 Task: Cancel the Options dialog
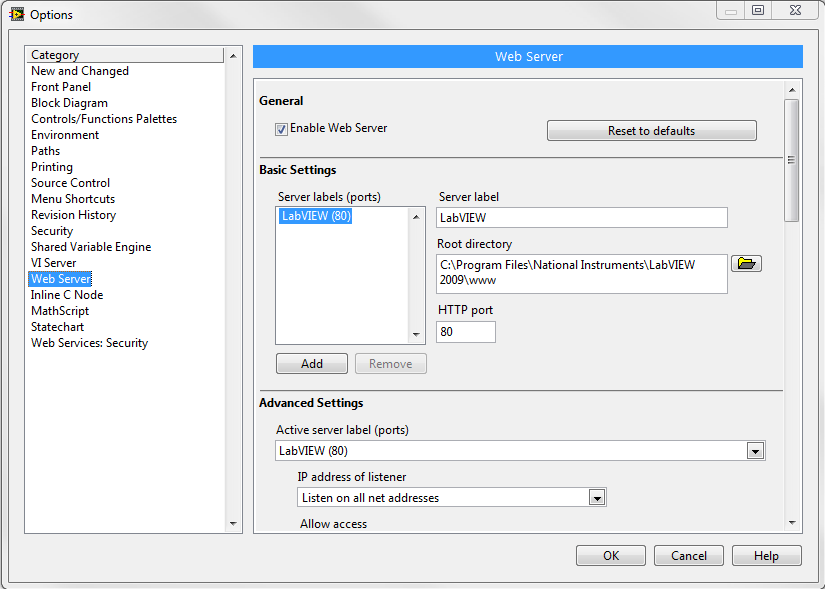coord(689,556)
